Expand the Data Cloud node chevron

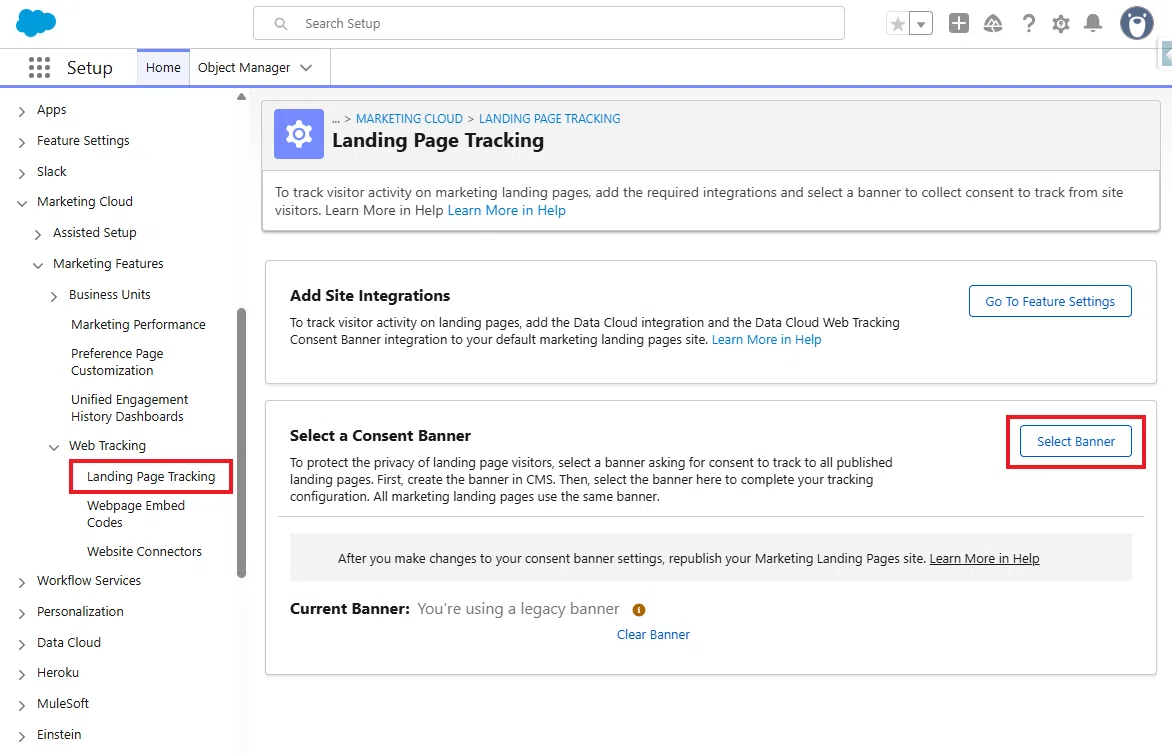coord(22,644)
